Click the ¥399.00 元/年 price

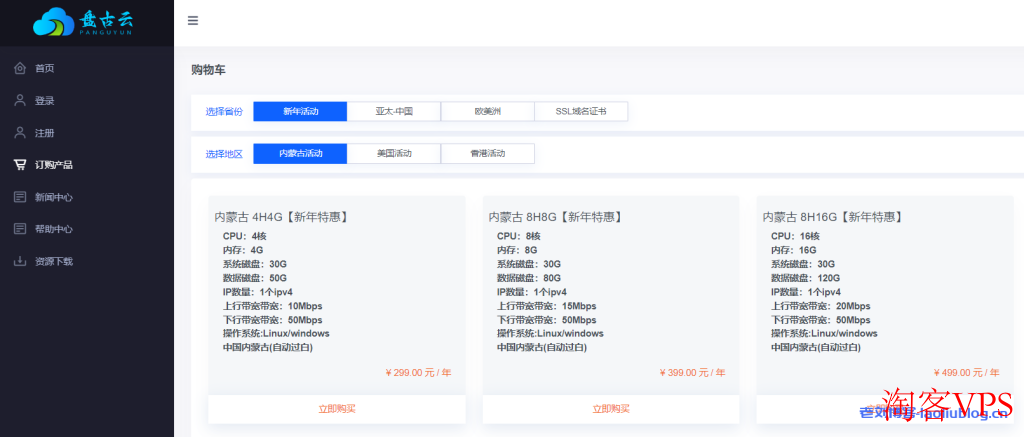click(692, 373)
